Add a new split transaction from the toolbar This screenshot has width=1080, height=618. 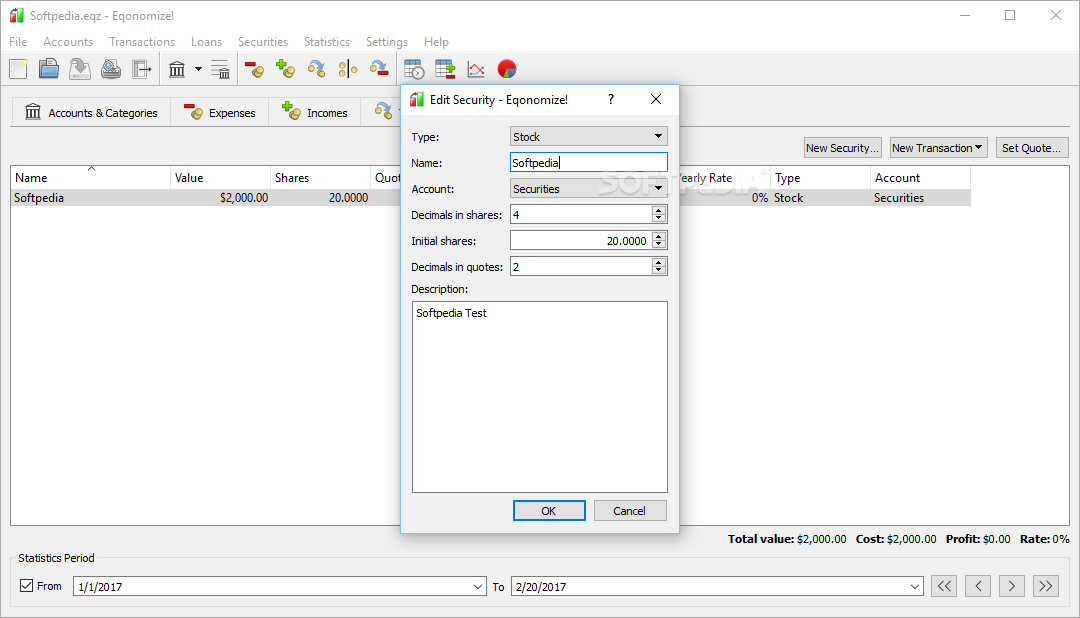coord(348,69)
